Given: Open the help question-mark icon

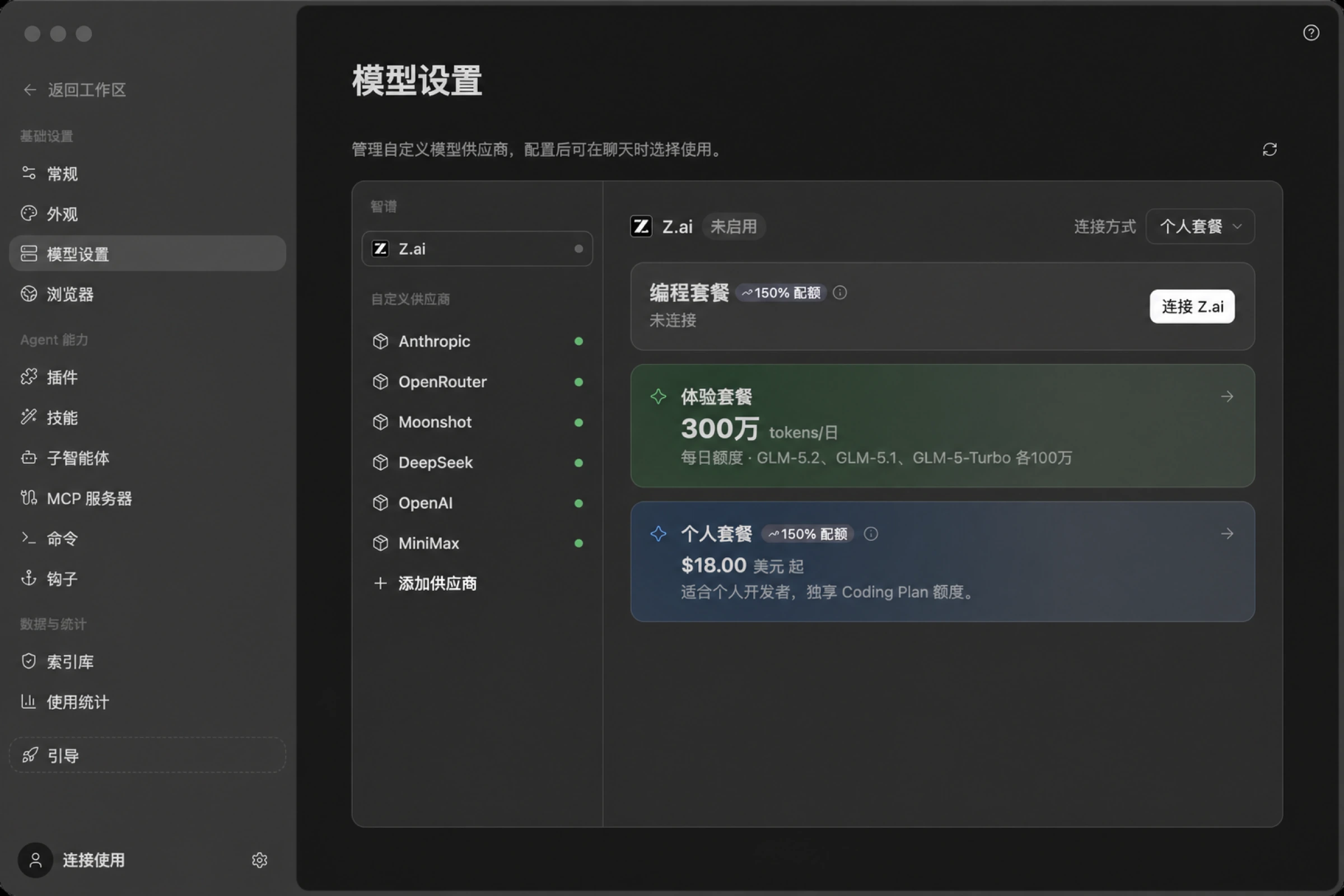Looking at the screenshot, I should [x=1311, y=32].
